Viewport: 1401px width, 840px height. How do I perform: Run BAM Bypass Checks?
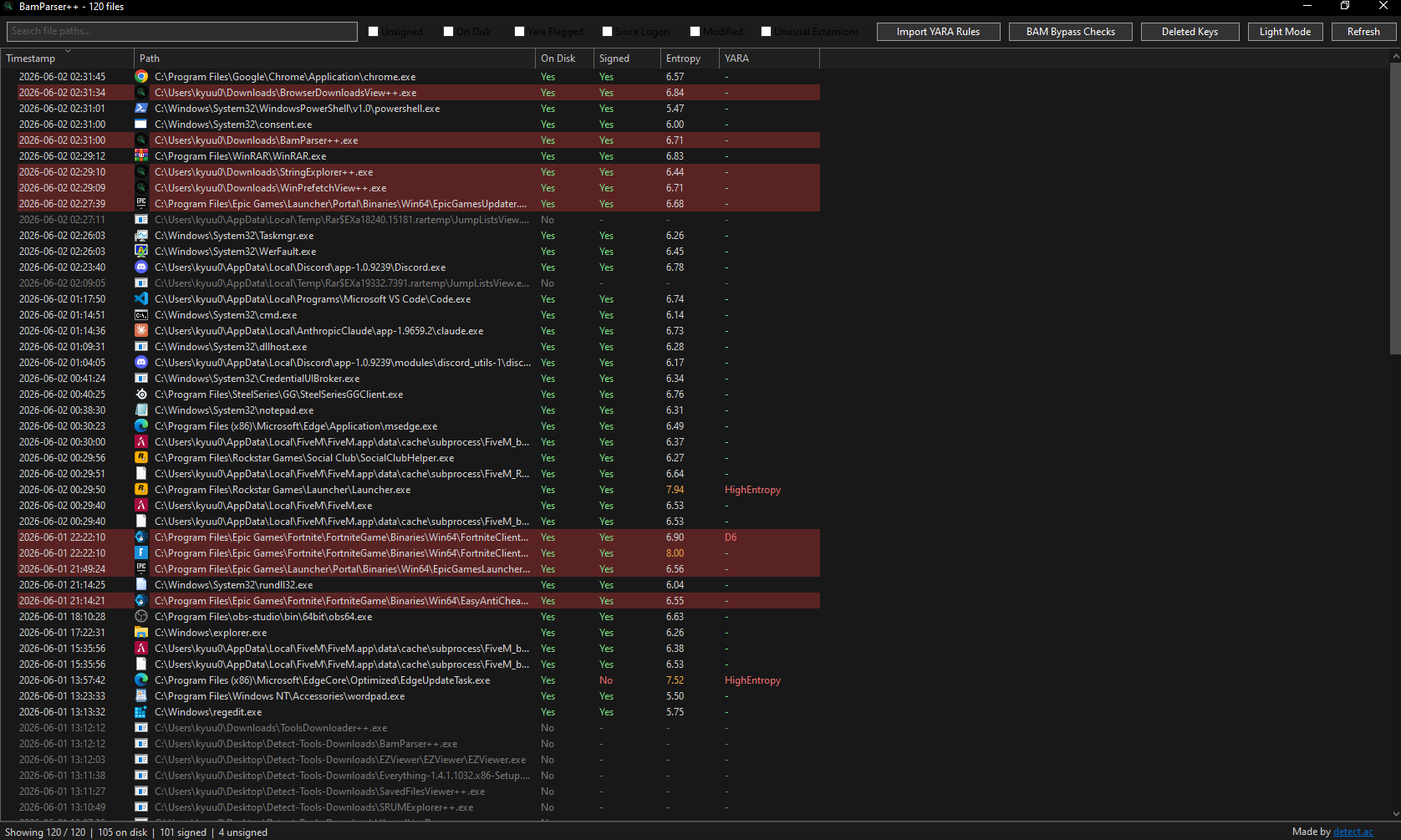(x=1071, y=32)
